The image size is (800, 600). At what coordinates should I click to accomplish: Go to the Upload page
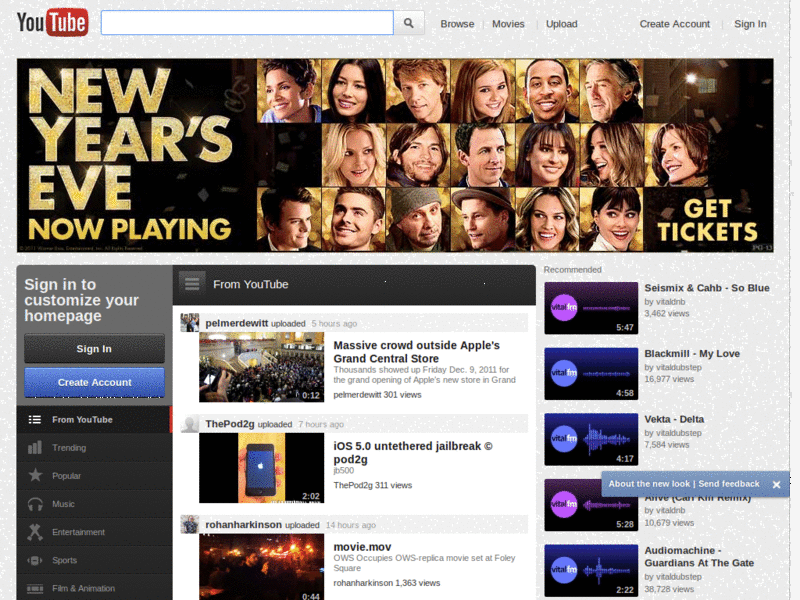click(x=562, y=24)
